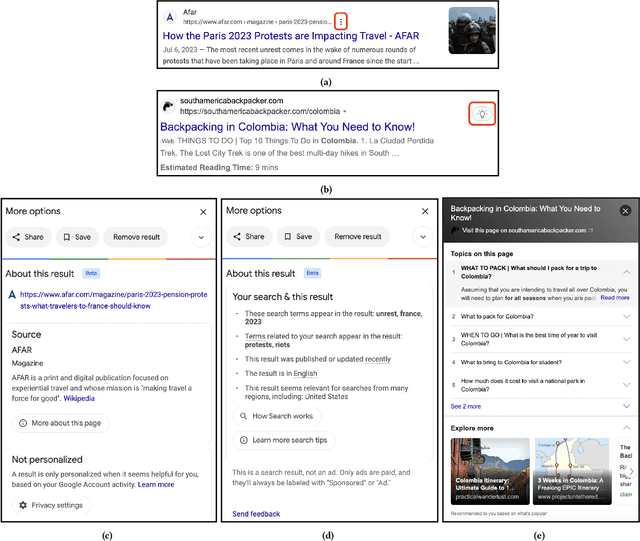Click the AFAR logo favicon in the Paris result
The width and height of the screenshot is (640, 541).
coord(169,19)
